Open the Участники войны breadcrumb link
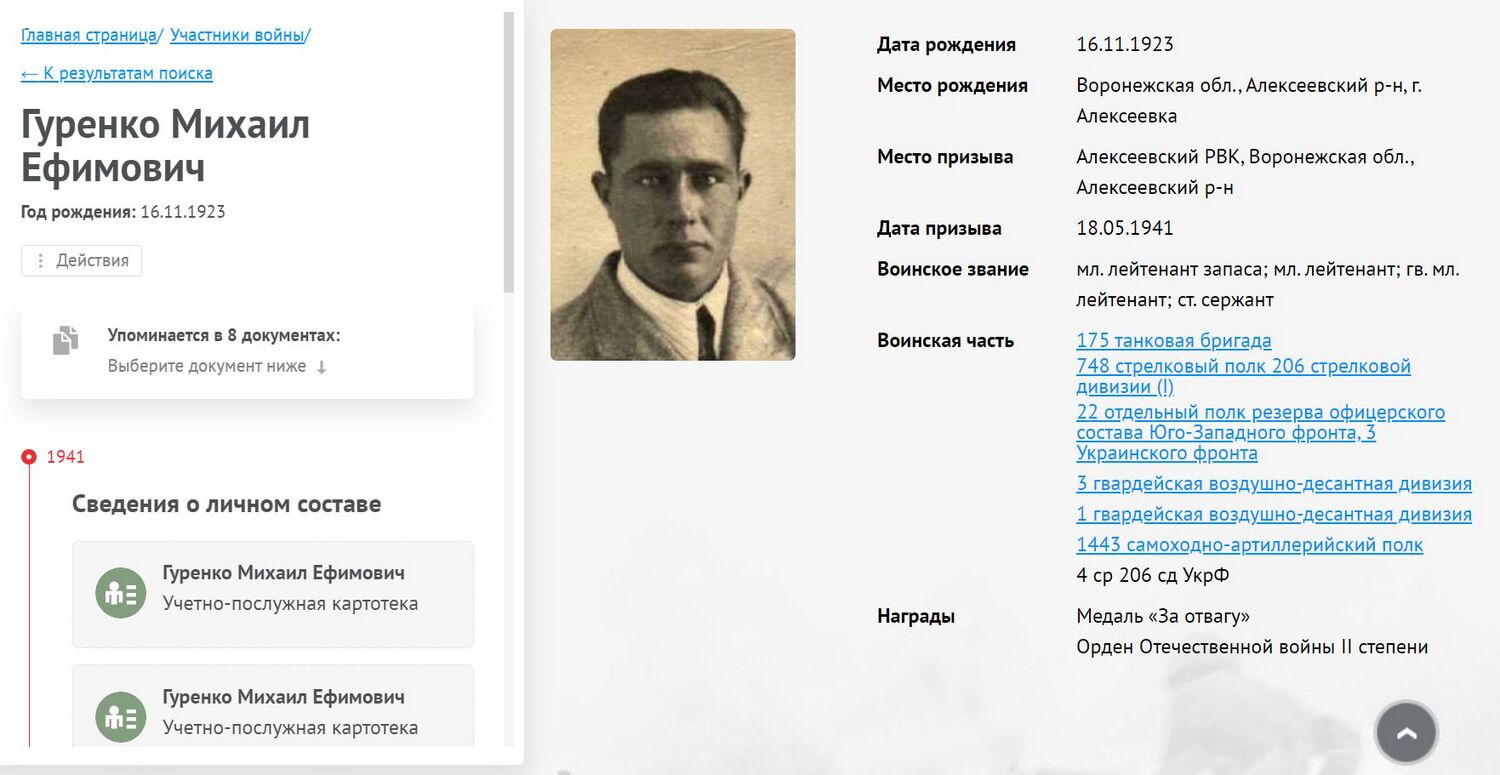 (237, 35)
